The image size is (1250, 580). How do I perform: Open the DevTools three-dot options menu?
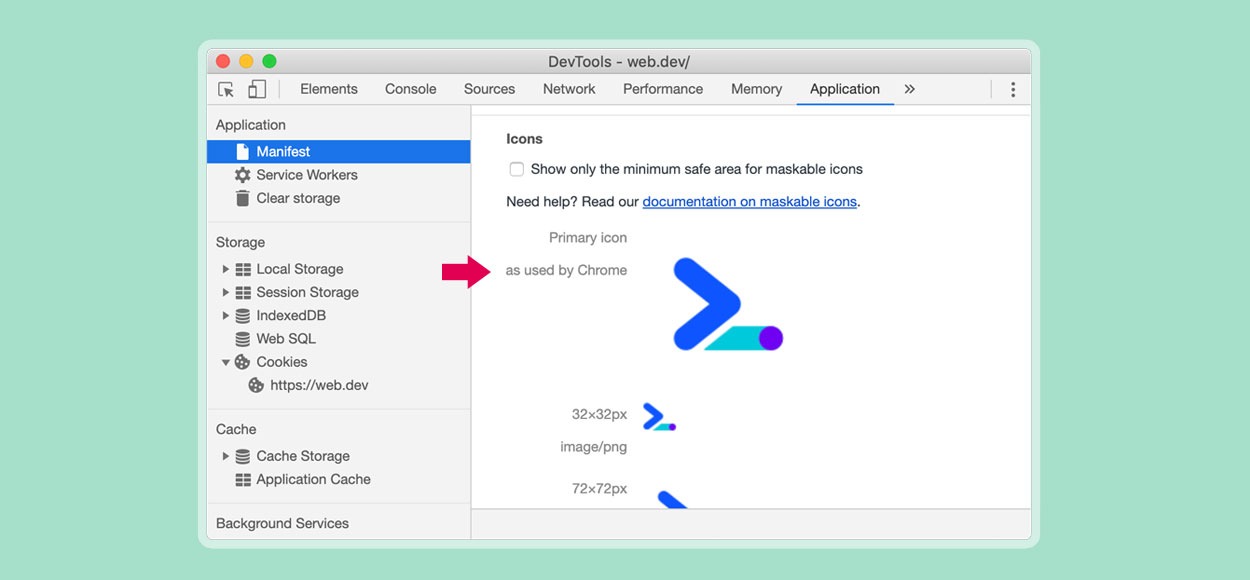(x=1013, y=89)
